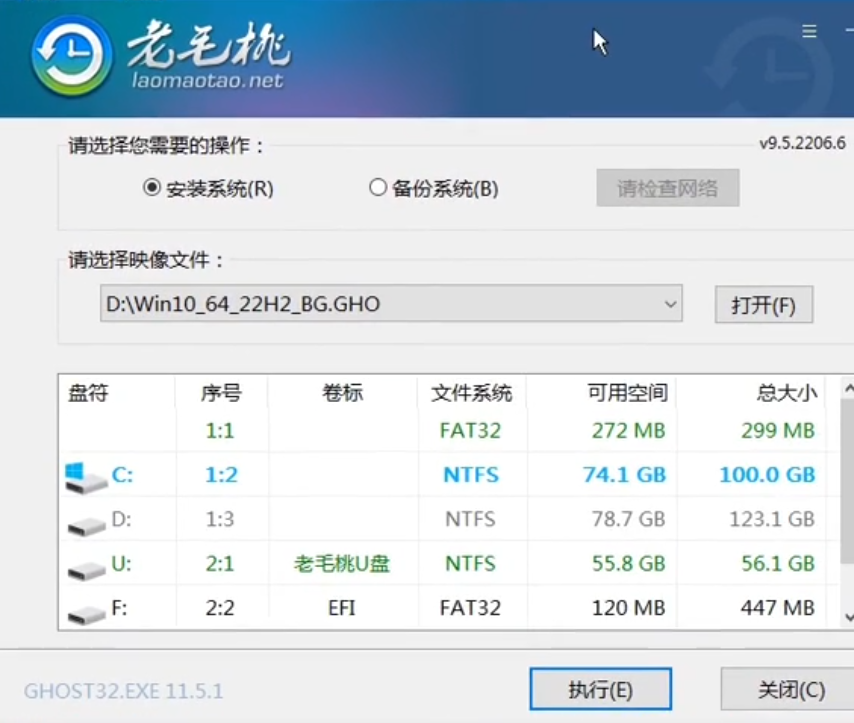The width and height of the screenshot is (854, 723).
Task: Click 打开(F) to browse for image
Action: coord(763,304)
